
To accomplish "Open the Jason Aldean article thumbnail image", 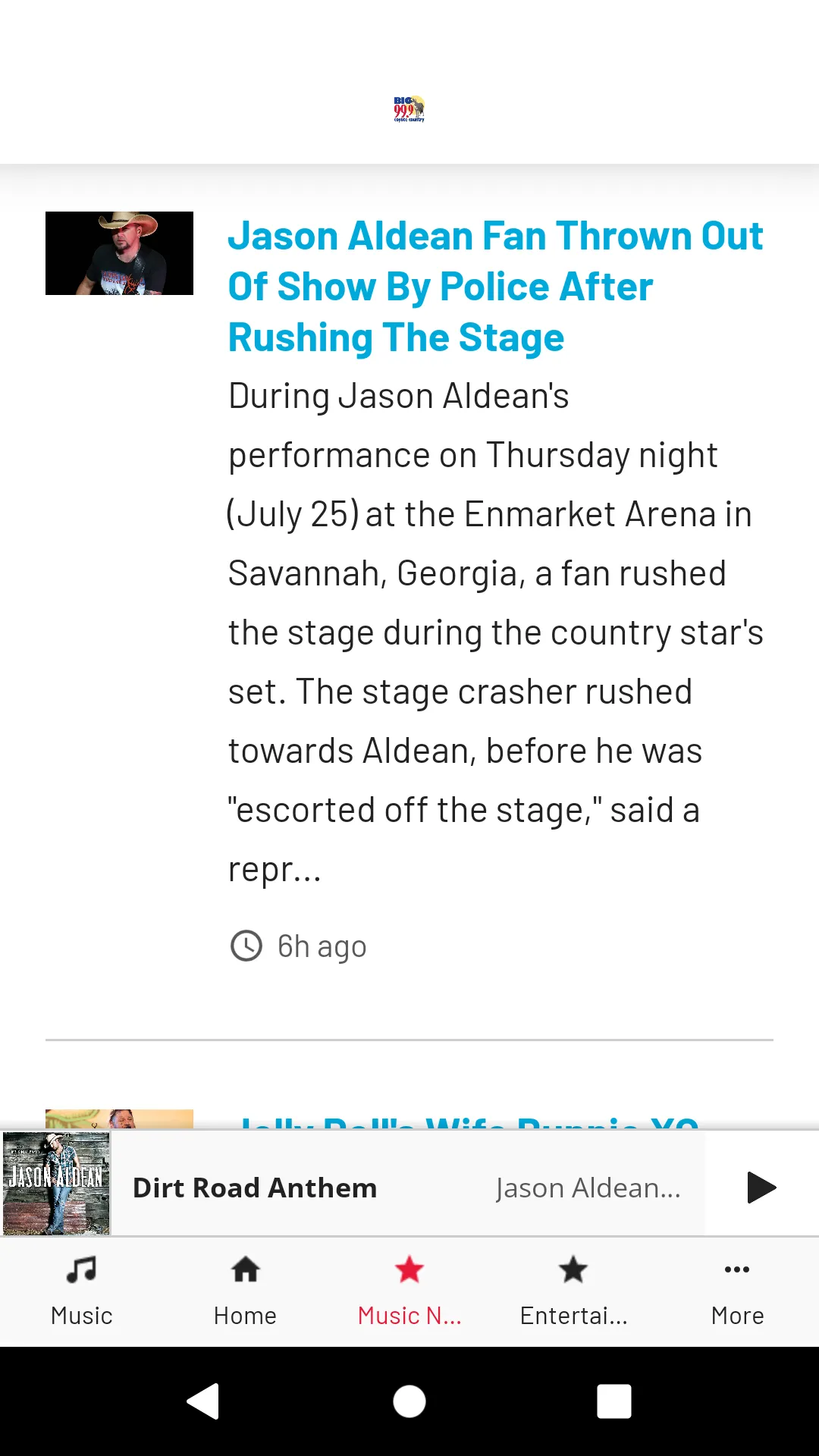I will pyautogui.click(x=119, y=253).
